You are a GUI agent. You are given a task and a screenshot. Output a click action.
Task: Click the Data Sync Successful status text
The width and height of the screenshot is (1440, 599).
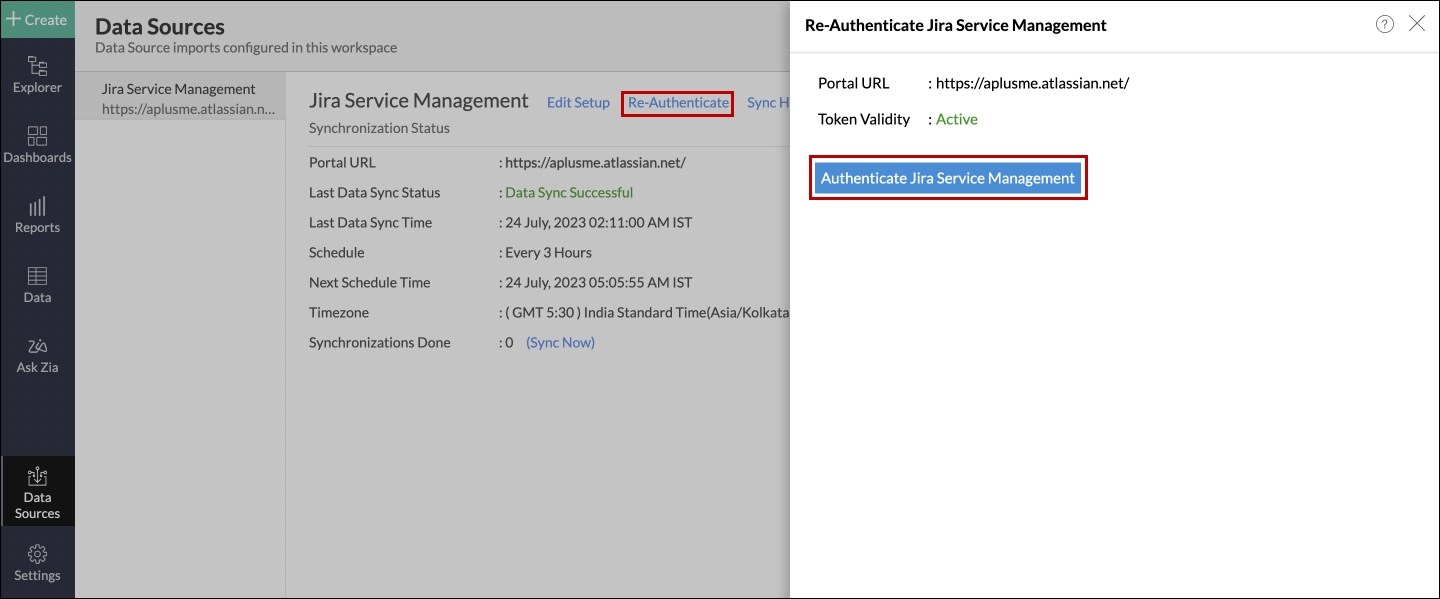[569, 192]
